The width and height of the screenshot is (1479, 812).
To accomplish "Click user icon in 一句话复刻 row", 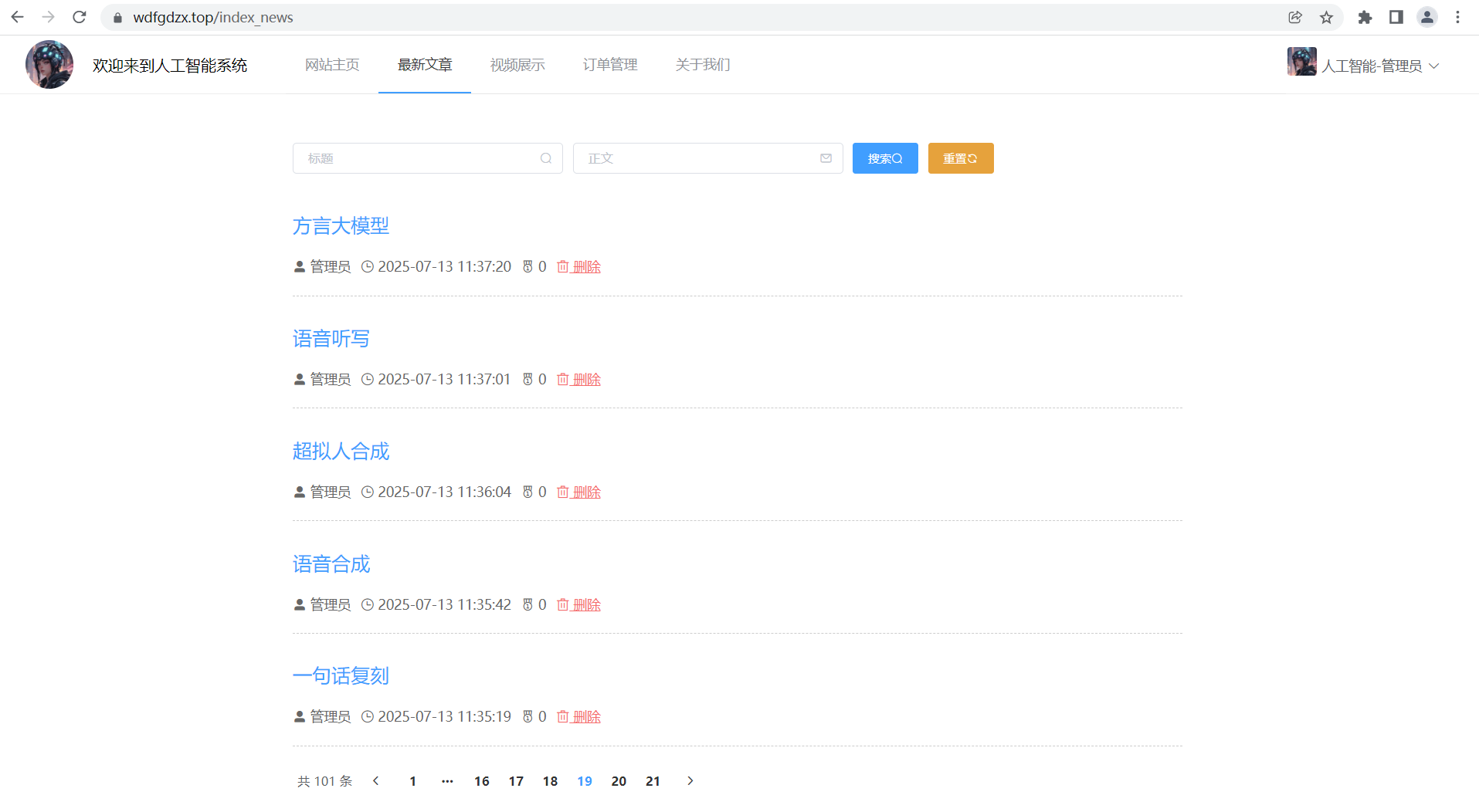I will 300,716.
